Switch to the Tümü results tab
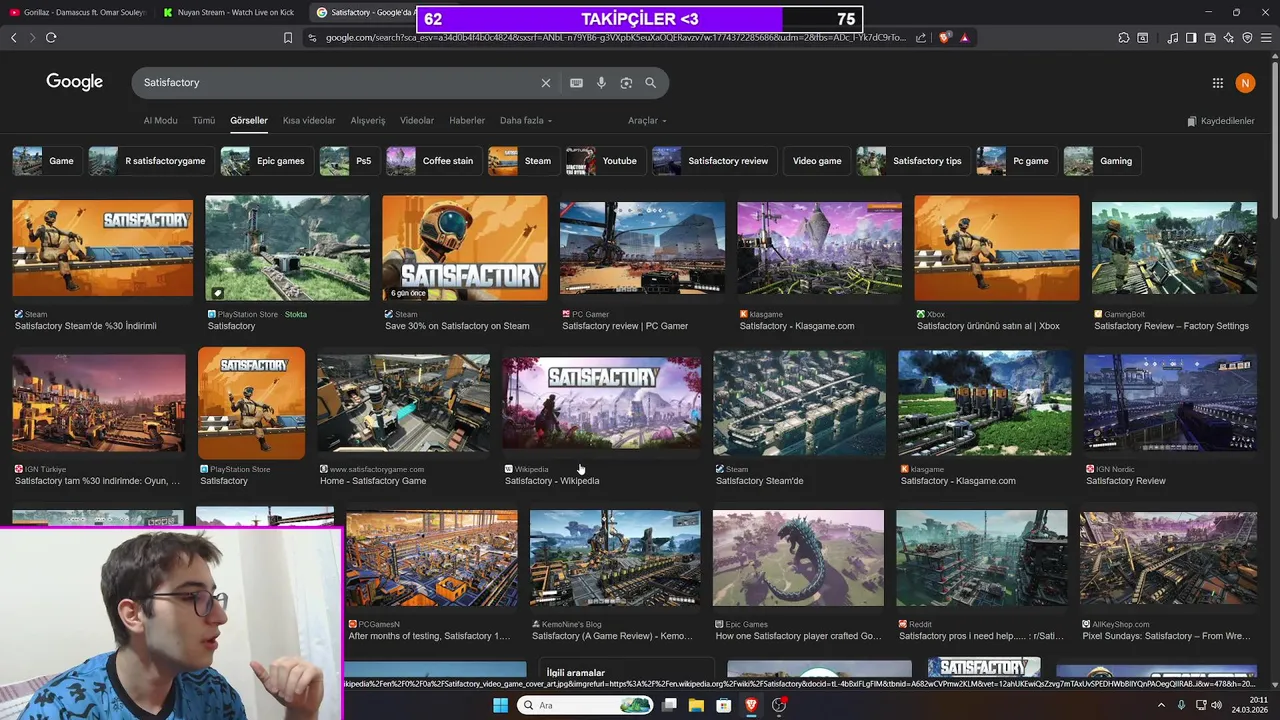 coord(204,121)
